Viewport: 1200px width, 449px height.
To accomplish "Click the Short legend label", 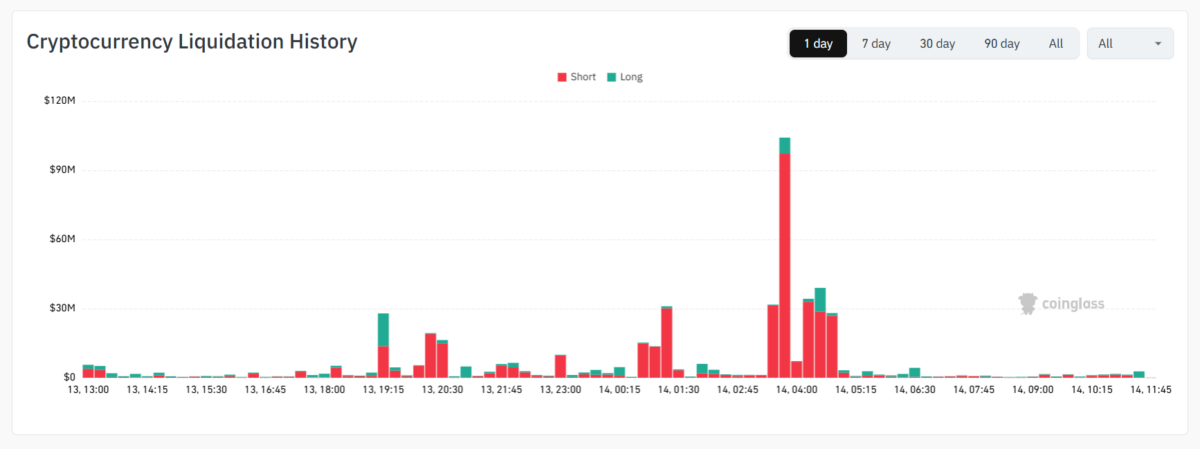I will (x=583, y=77).
